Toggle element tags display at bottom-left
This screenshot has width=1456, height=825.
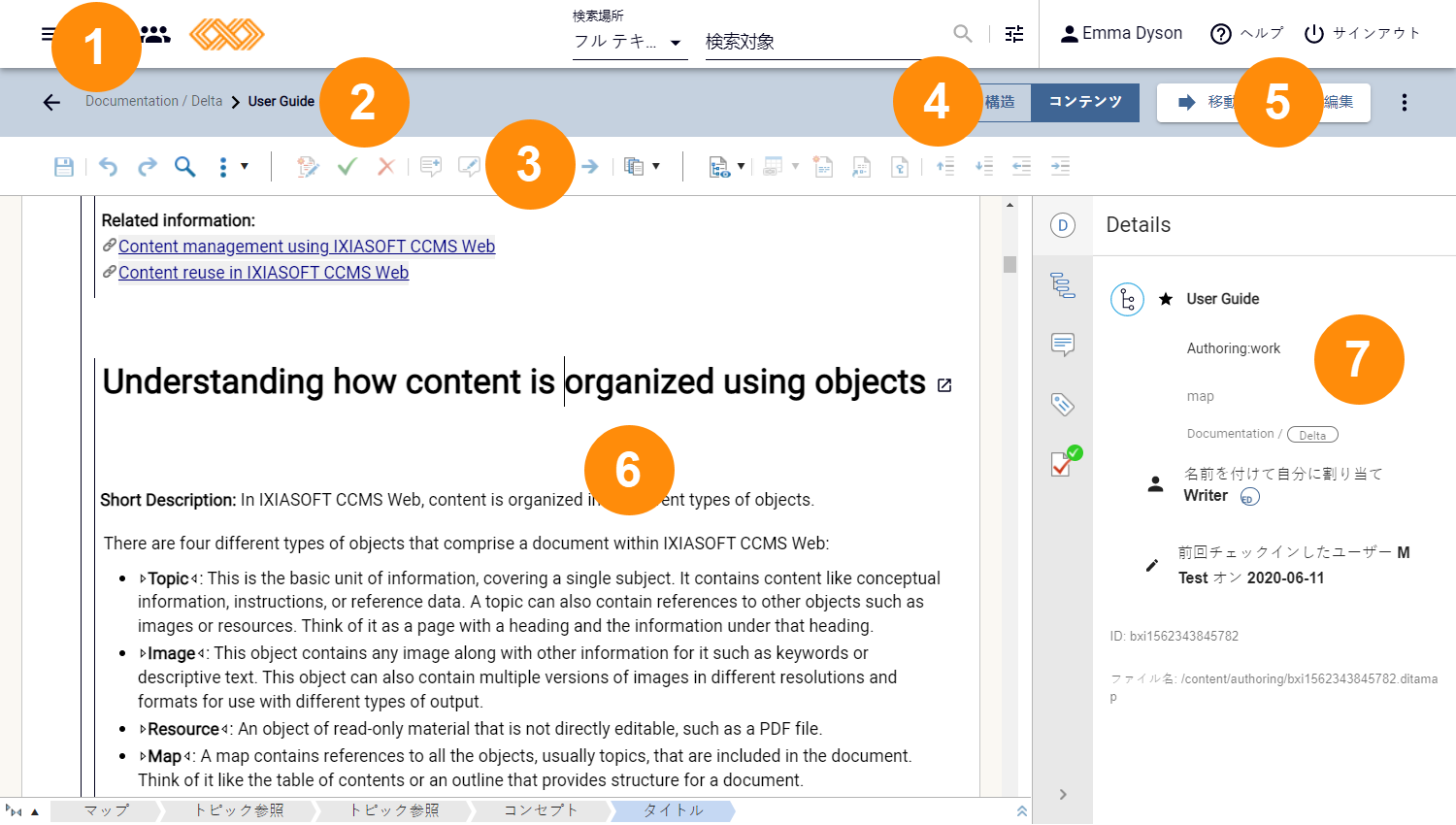point(14,811)
